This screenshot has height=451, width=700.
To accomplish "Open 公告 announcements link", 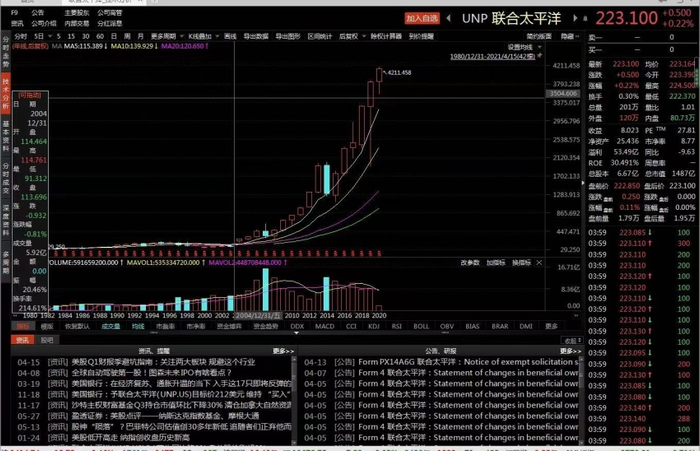I will [38, 13].
